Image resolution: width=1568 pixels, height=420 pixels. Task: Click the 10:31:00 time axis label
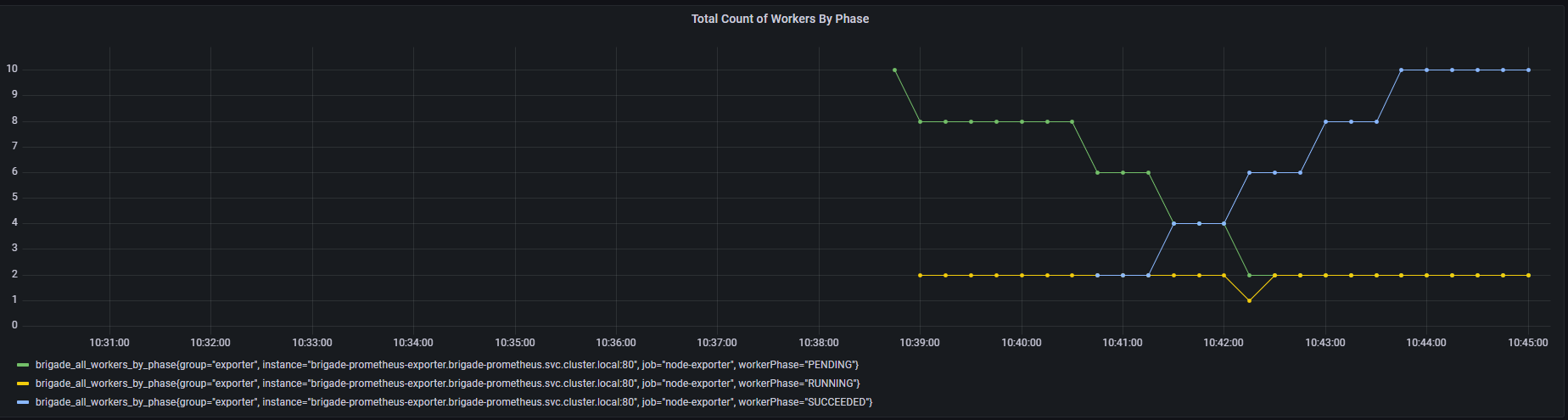pos(109,343)
